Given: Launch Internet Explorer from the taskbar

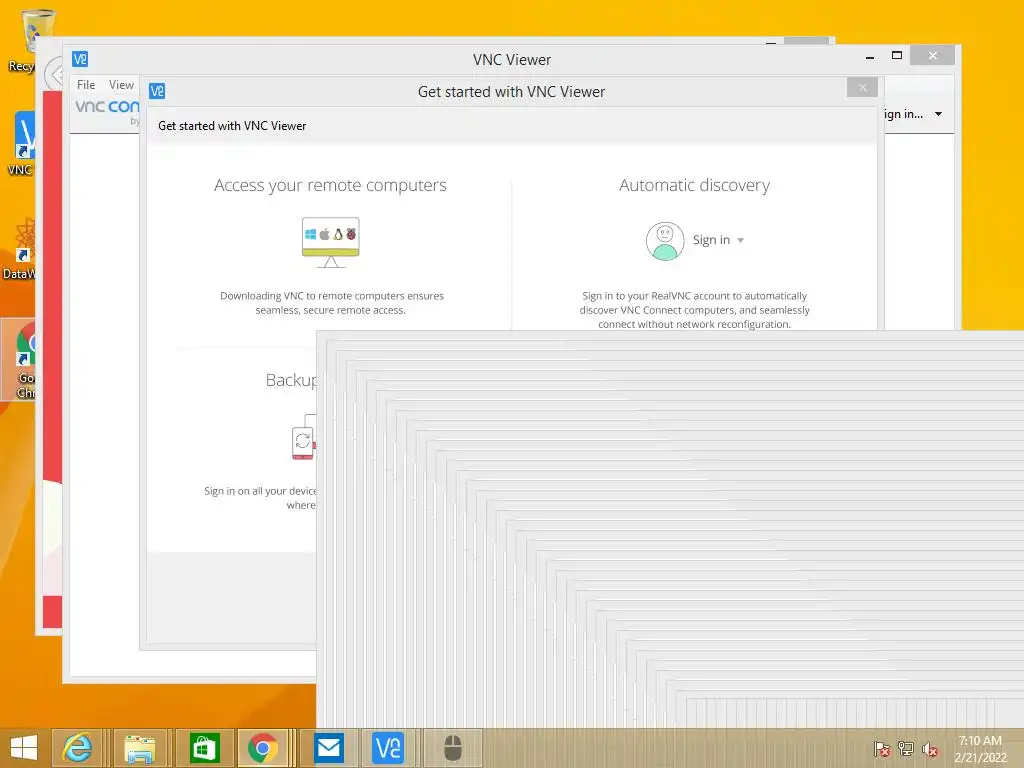Looking at the screenshot, I should tap(77, 748).
